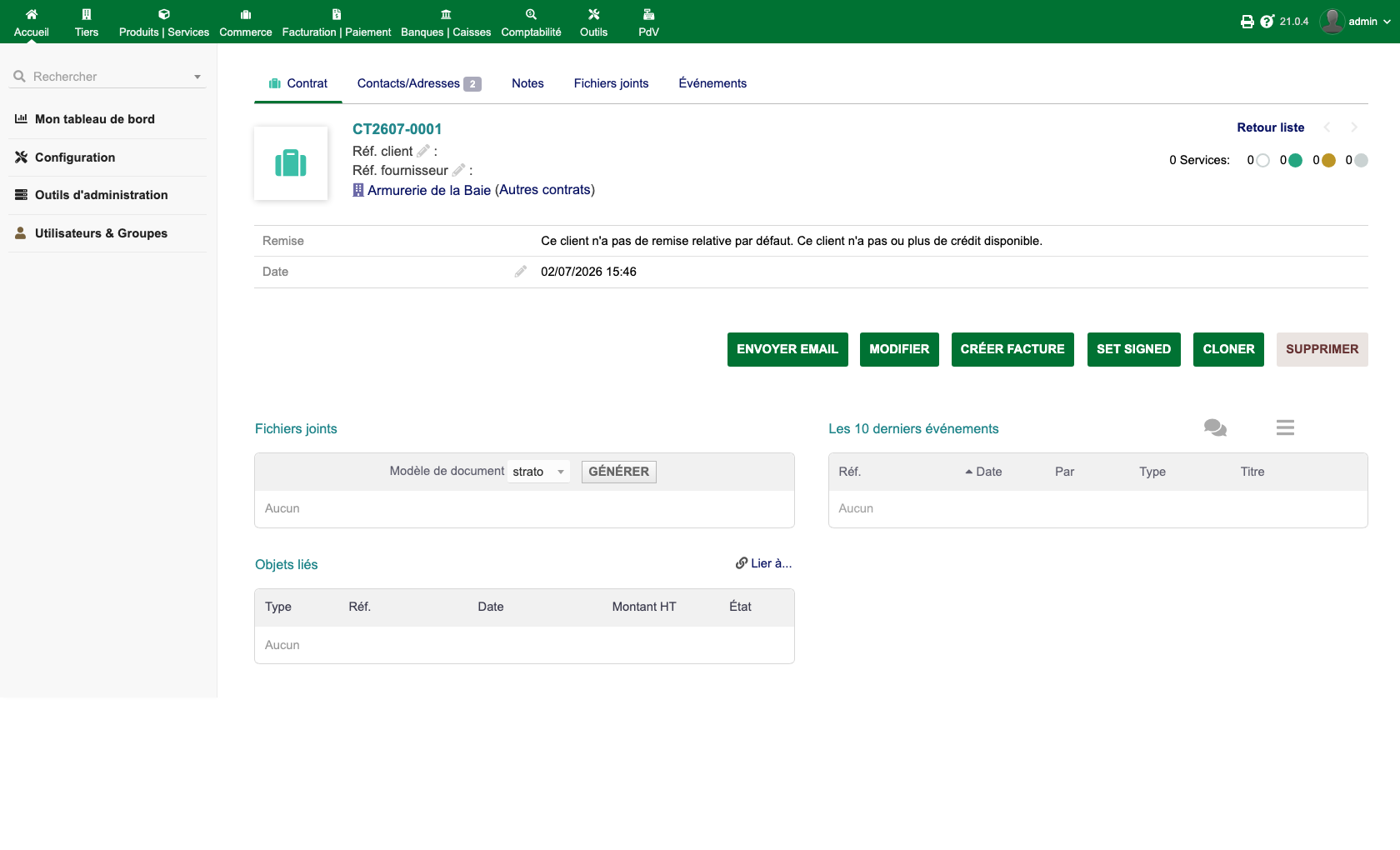Open the Comptabilité menu
Viewport: 1400px width, 850px height.
click(531, 22)
